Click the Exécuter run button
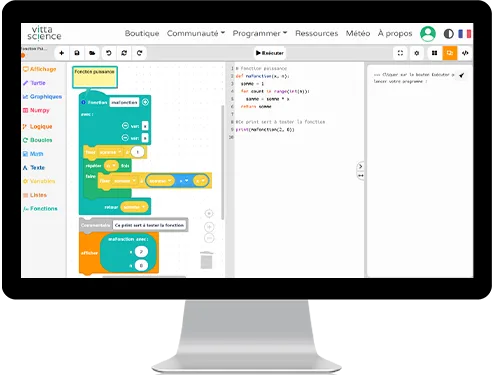This screenshot has width=494, height=376. (270, 53)
